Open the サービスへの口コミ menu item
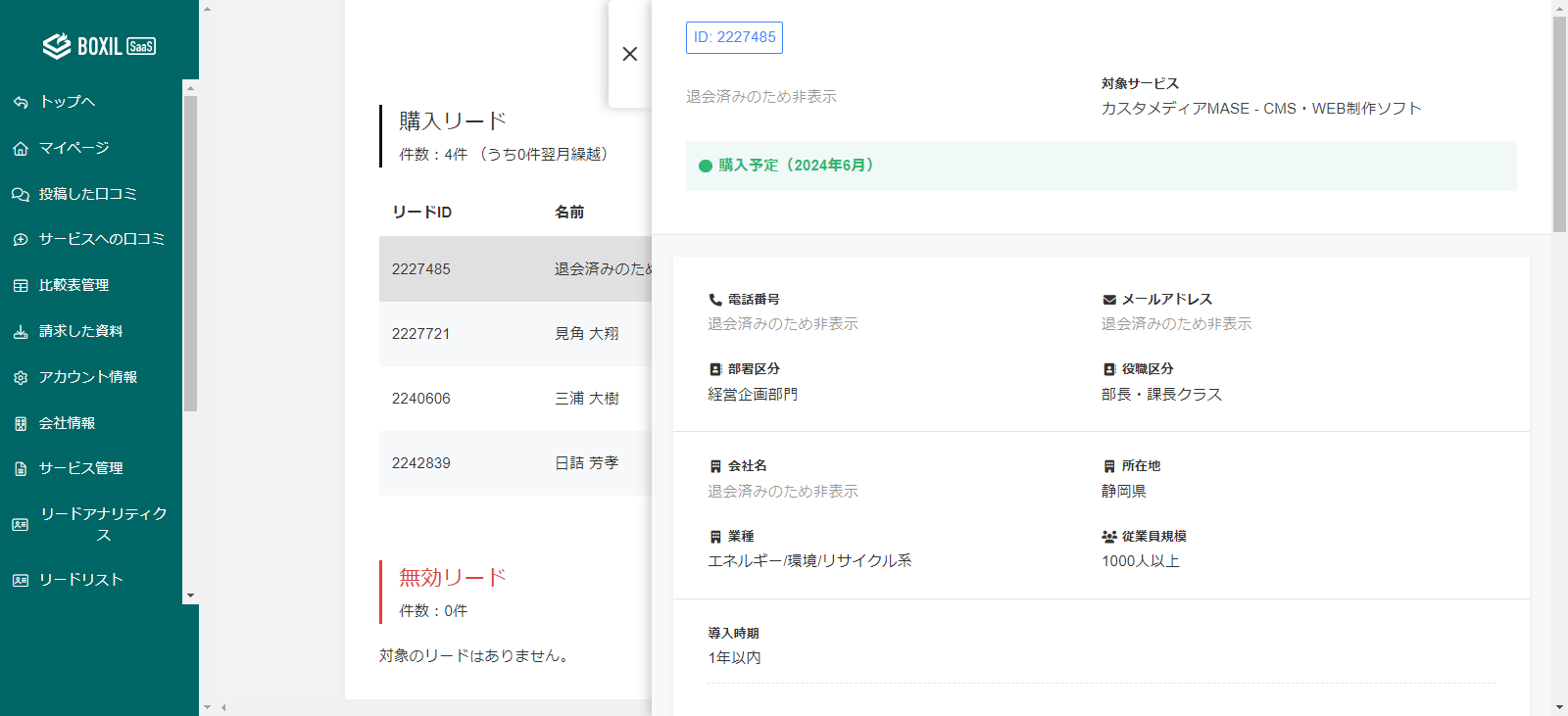This screenshot has height=716, width=1568. click(x=101, y=239)
